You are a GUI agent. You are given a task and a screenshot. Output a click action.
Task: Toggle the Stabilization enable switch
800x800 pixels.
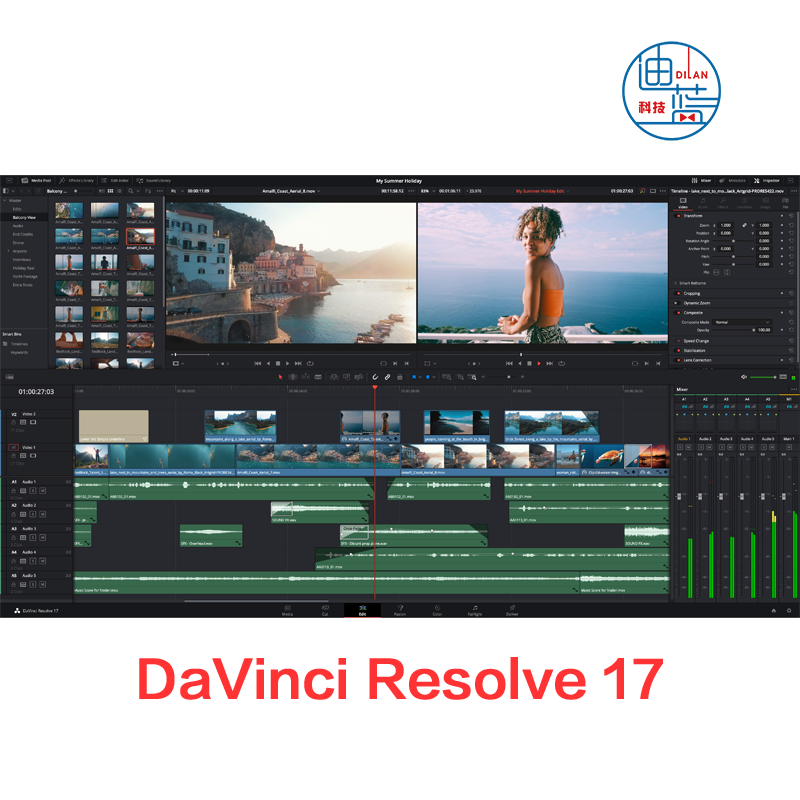pos(678,351)
